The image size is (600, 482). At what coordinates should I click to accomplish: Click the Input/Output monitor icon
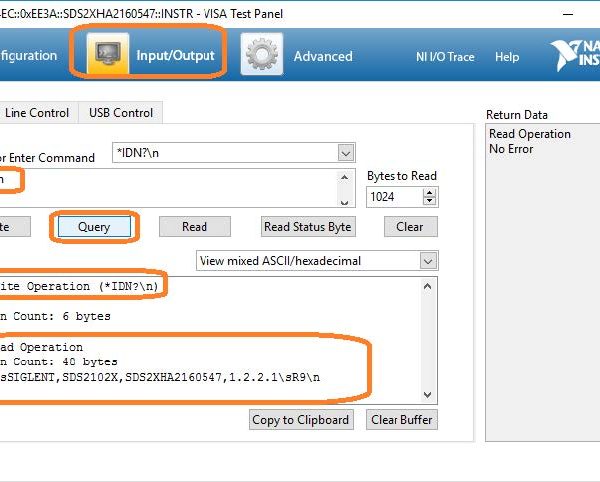tap(107, 55)
